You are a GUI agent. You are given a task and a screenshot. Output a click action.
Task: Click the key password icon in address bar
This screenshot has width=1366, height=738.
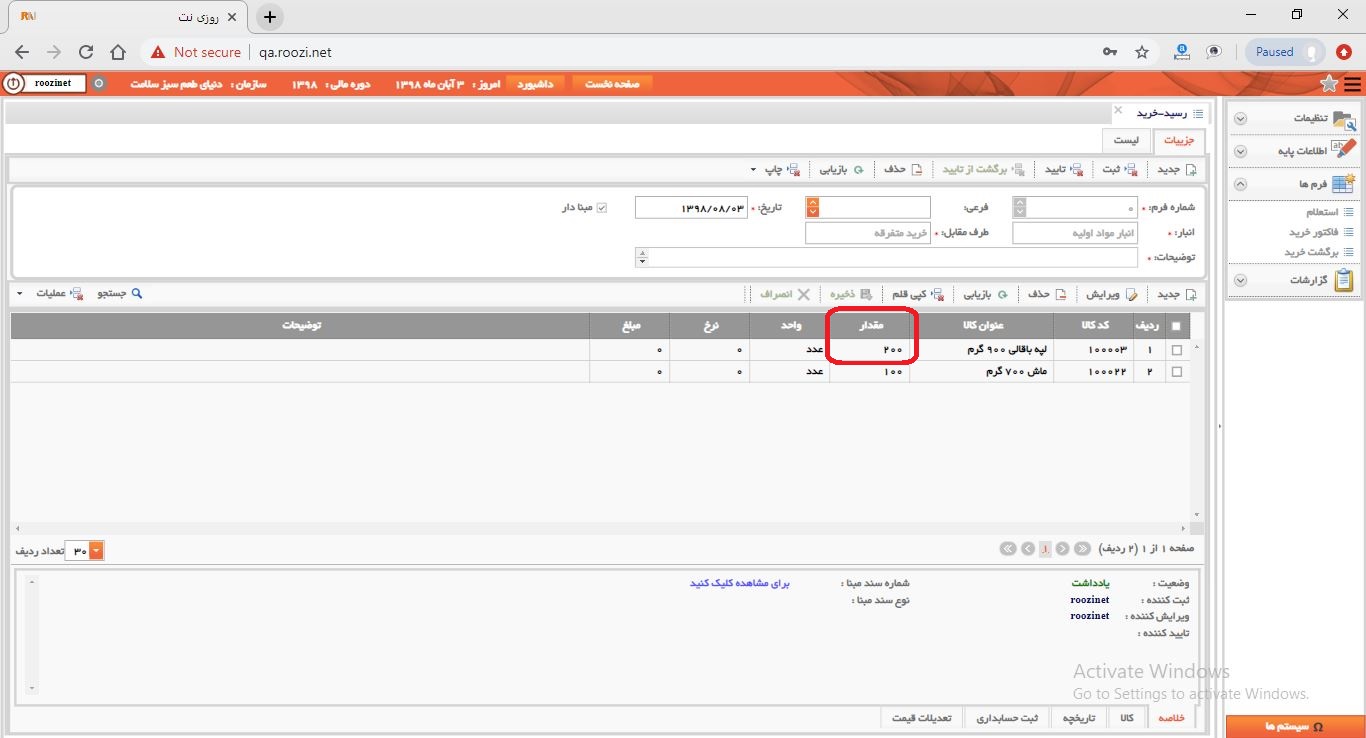(x=1110, y=52)
